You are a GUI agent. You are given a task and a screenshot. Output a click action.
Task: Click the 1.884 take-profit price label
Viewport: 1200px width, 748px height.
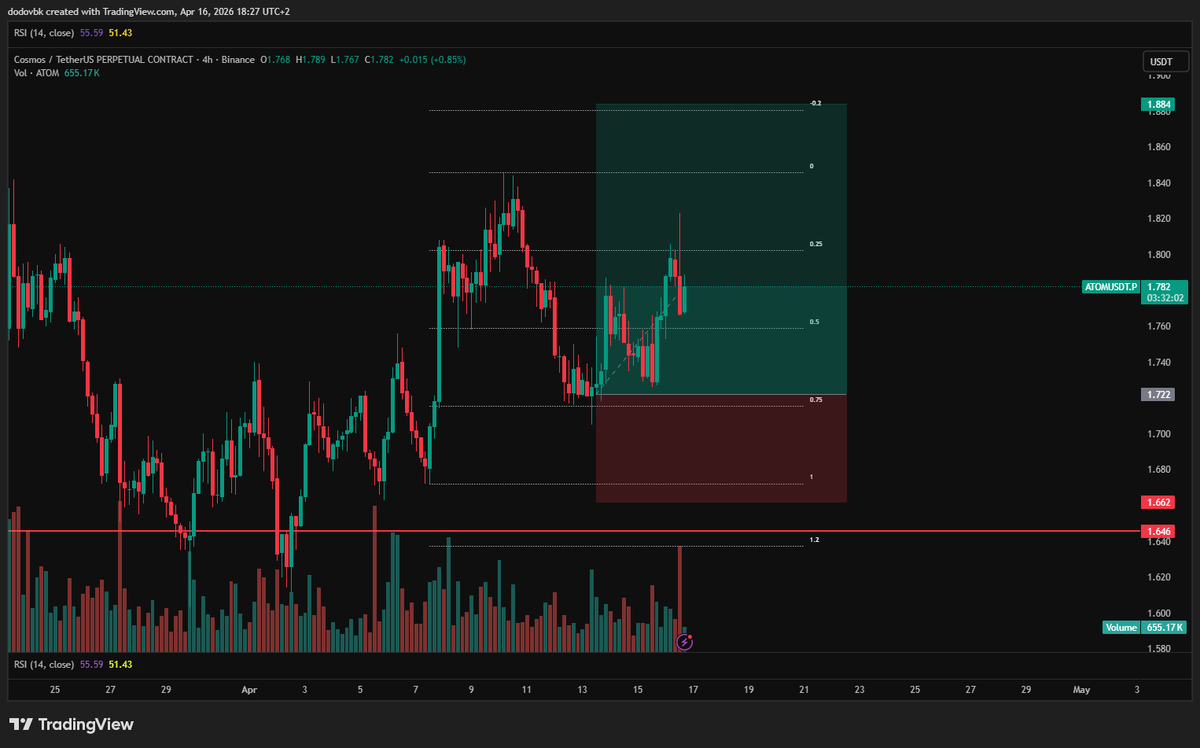click(1160, 104)
